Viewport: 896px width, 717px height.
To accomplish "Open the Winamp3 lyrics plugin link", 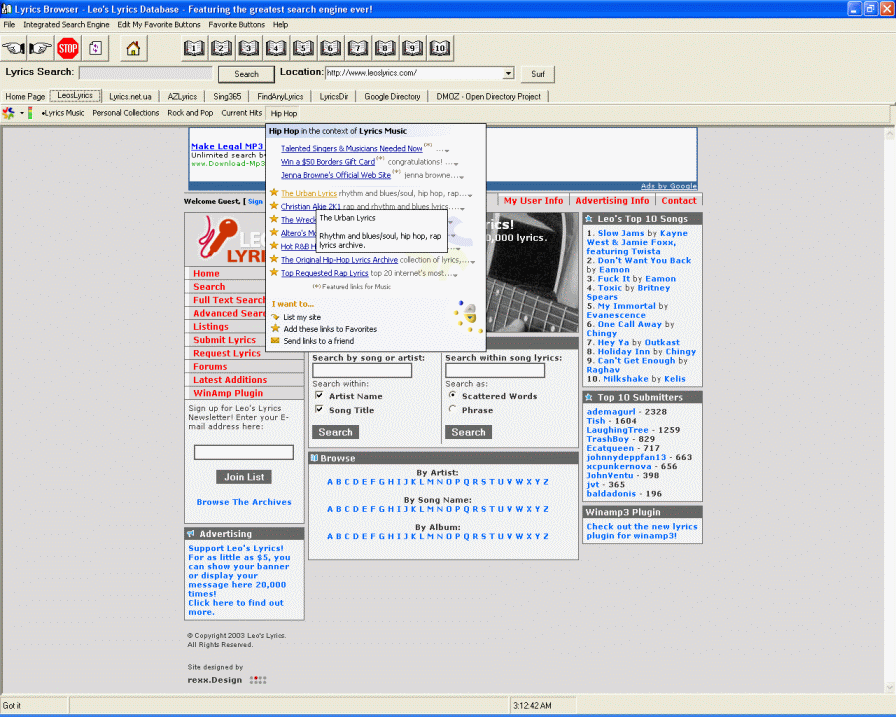I will (x=642, y=531).
